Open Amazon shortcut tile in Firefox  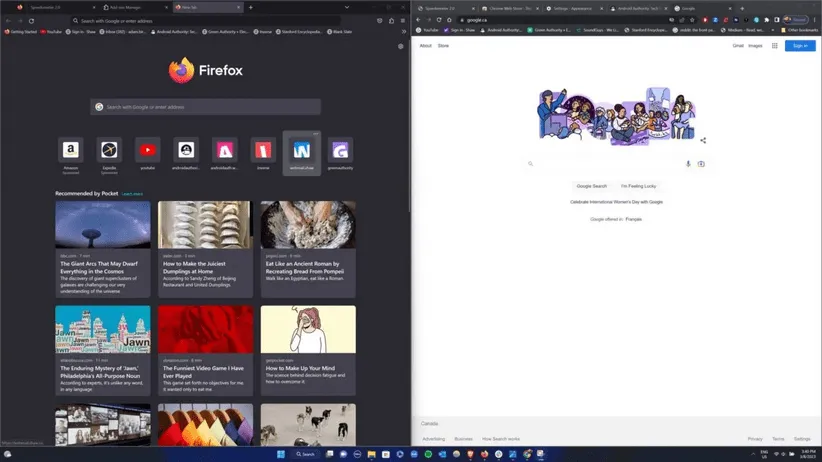click(x=71, y=150)
